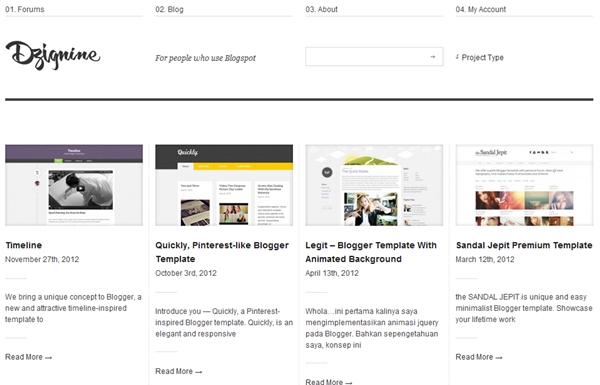Open the Timeline template thumbnail

point(74,185)
